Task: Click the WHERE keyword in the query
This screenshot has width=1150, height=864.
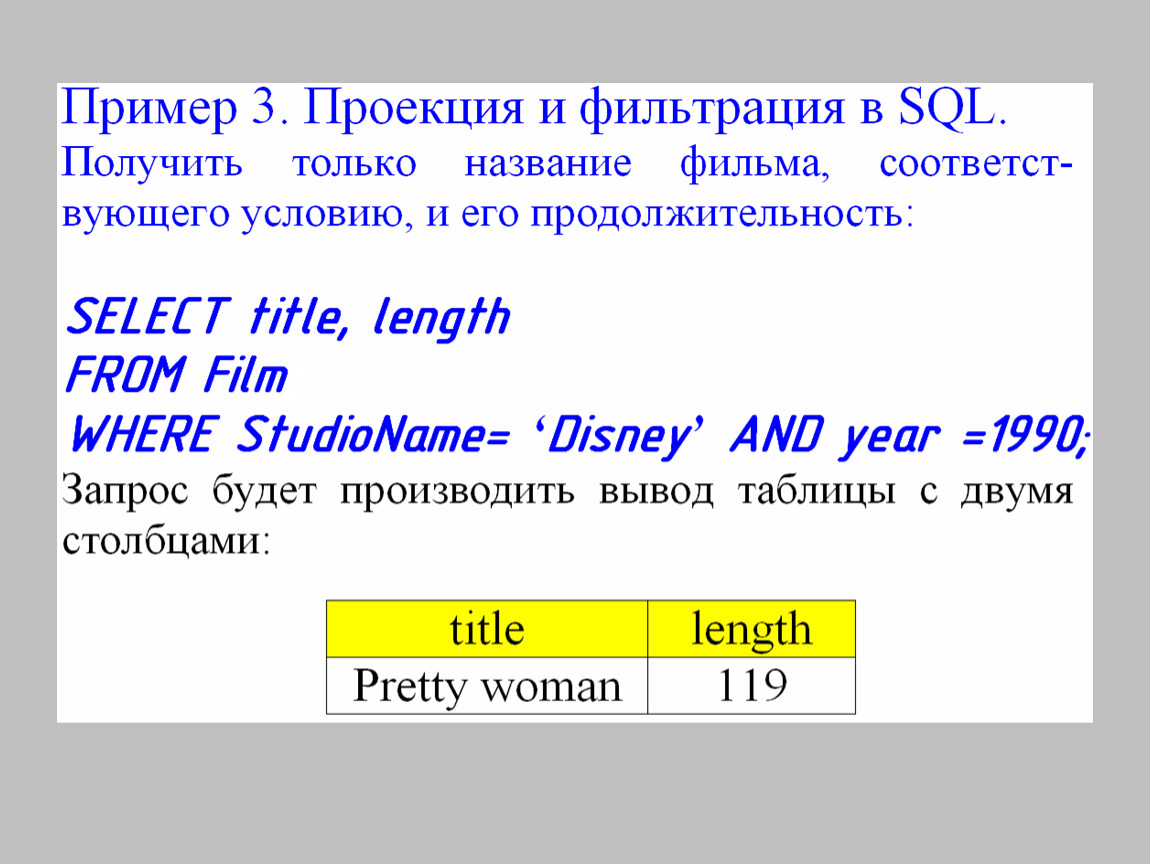Action: (144, 435)
